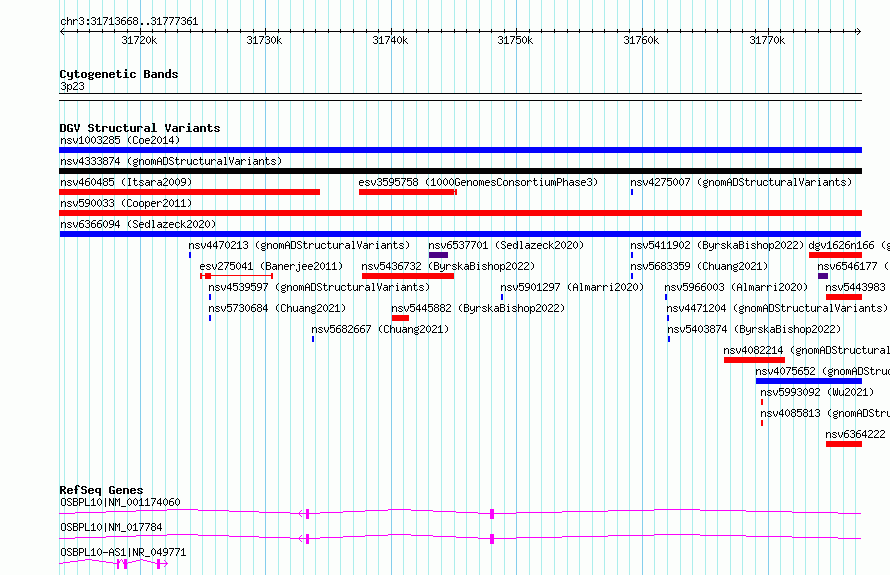
Task: Click the 3p23 cytogenetic band label
Action: (72, 86)
